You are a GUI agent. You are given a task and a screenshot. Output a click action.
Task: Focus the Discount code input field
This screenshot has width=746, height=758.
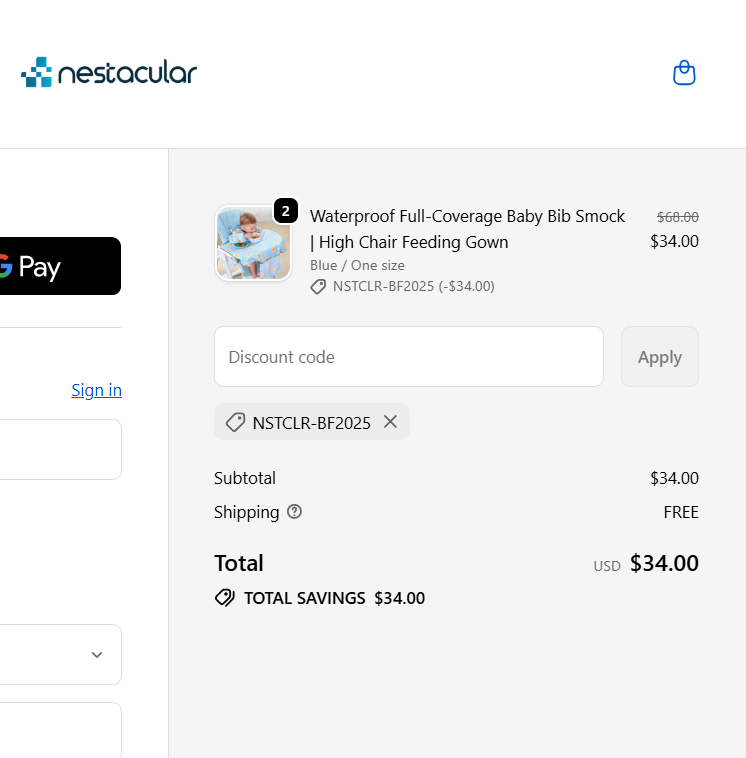click(x=408, y=357)
